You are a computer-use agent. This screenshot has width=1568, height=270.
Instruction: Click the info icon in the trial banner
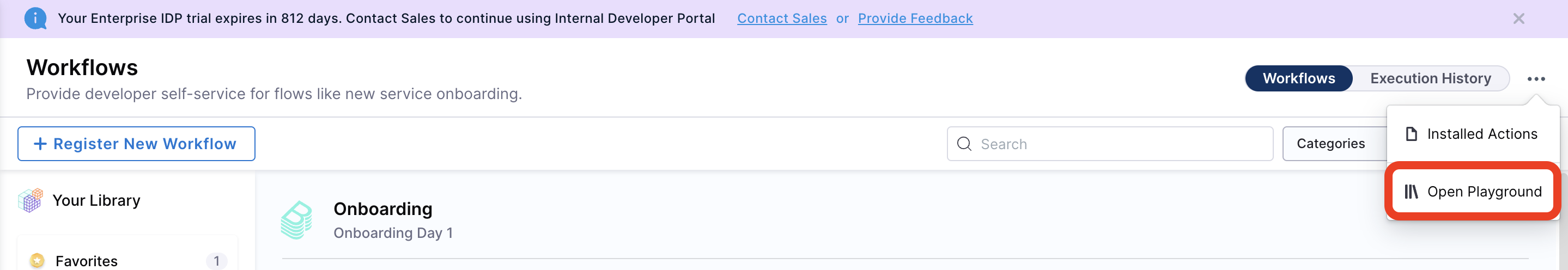point(35,19)
